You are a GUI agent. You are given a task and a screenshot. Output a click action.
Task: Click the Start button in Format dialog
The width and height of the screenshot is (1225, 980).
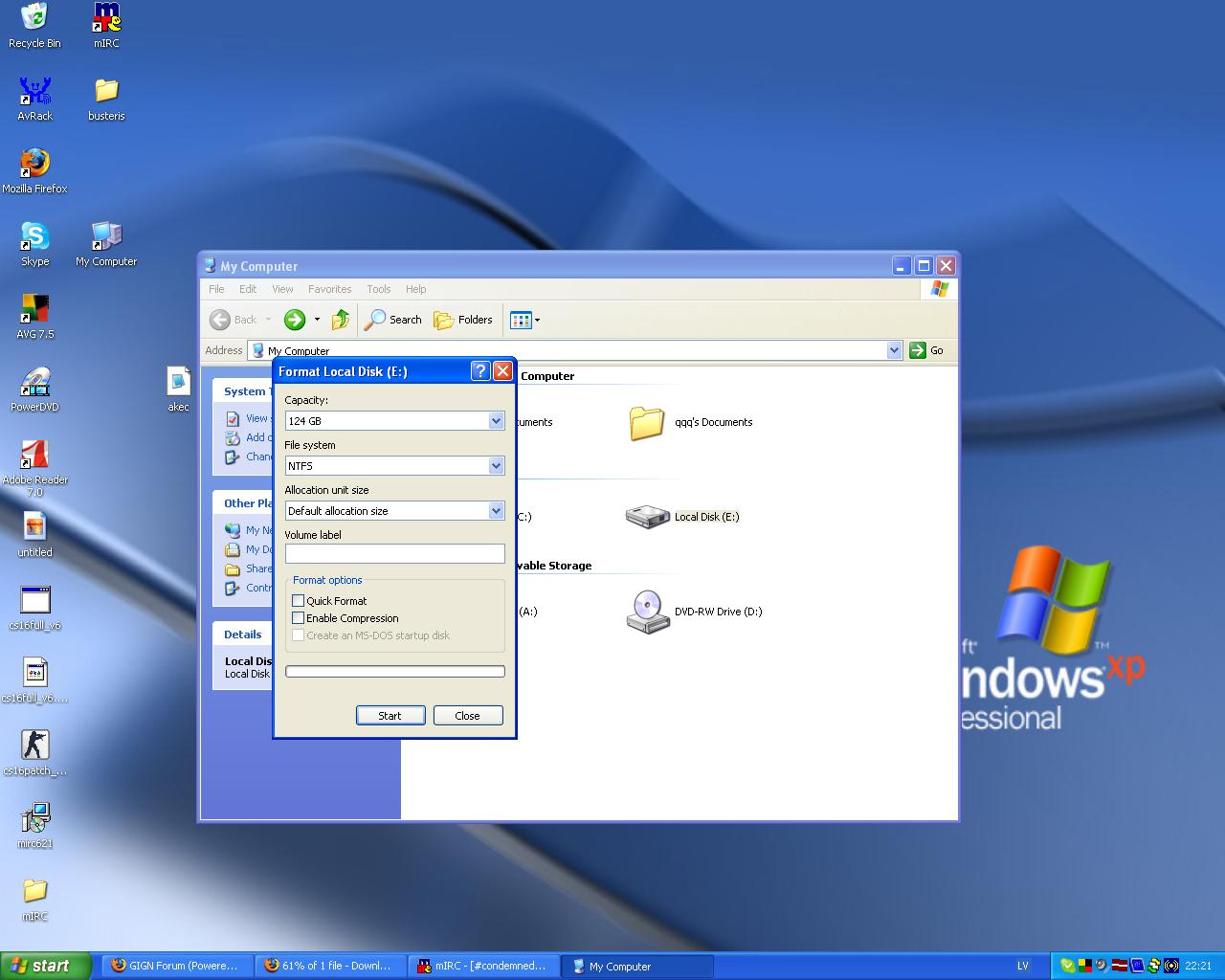pos(390,716)
